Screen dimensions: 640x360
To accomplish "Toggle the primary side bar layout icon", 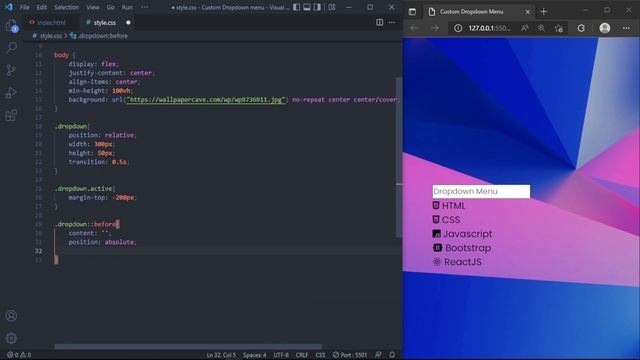I will click(x=296, y=7).
